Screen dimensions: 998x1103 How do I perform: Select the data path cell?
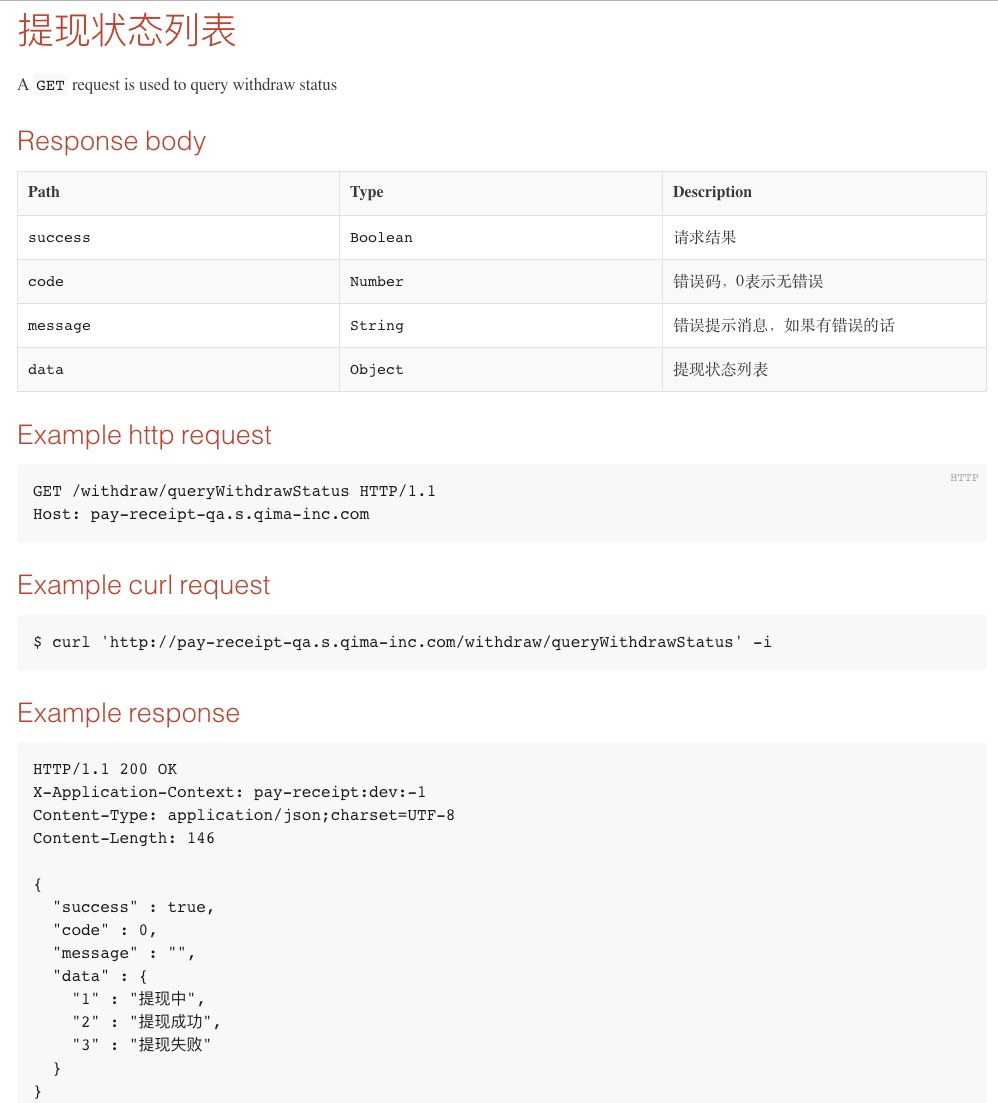(x=46, y=370)
